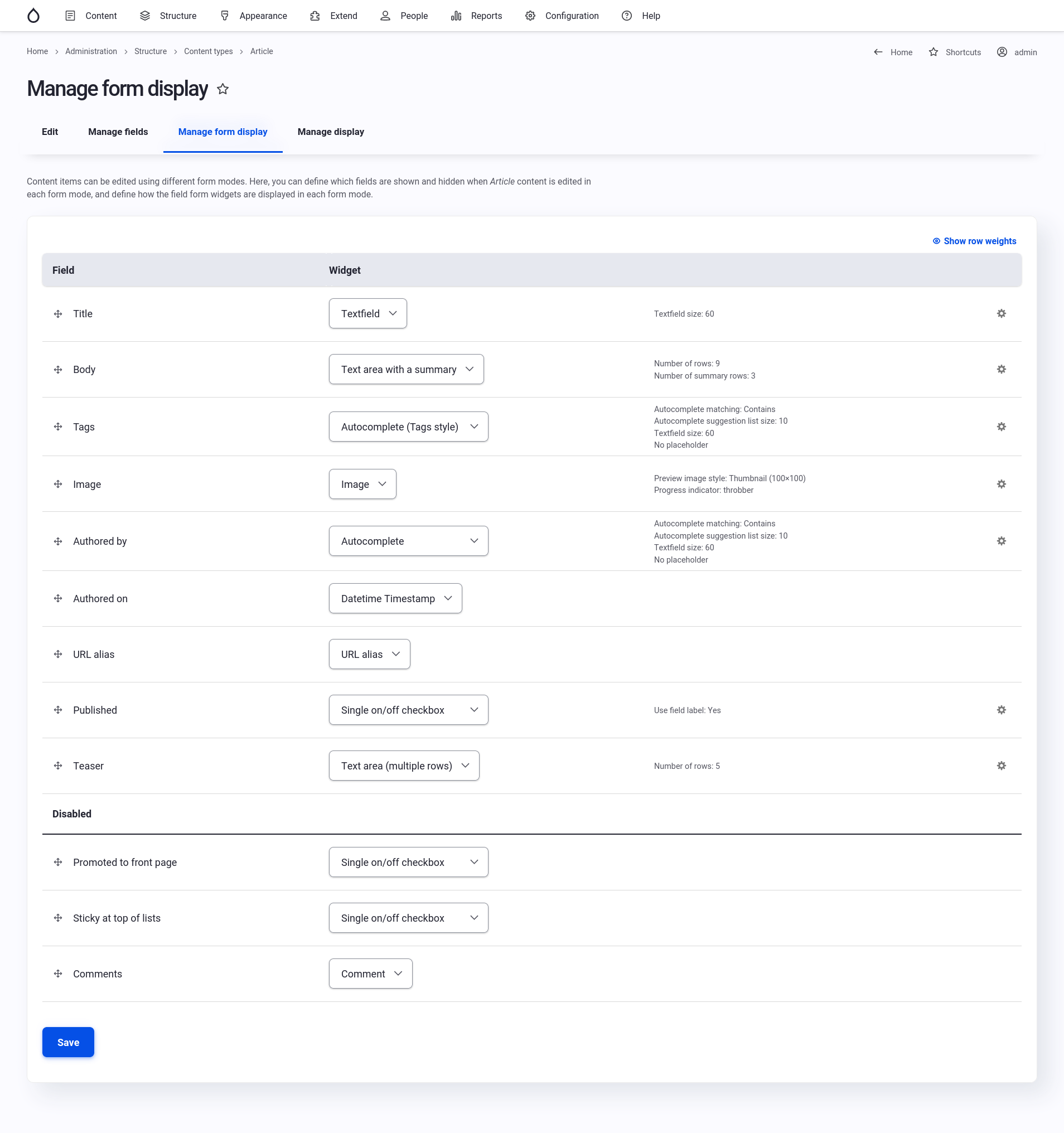The height and width of the screenshot is (1133, 1064).
Task: Open the Body widget dropdown
Action: click(406, 369)
